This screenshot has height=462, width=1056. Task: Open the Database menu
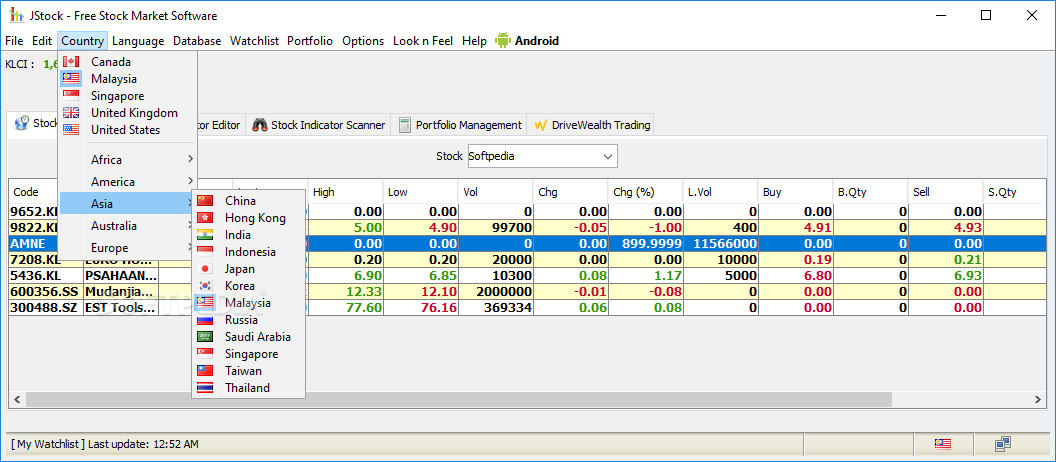(197, 40)
